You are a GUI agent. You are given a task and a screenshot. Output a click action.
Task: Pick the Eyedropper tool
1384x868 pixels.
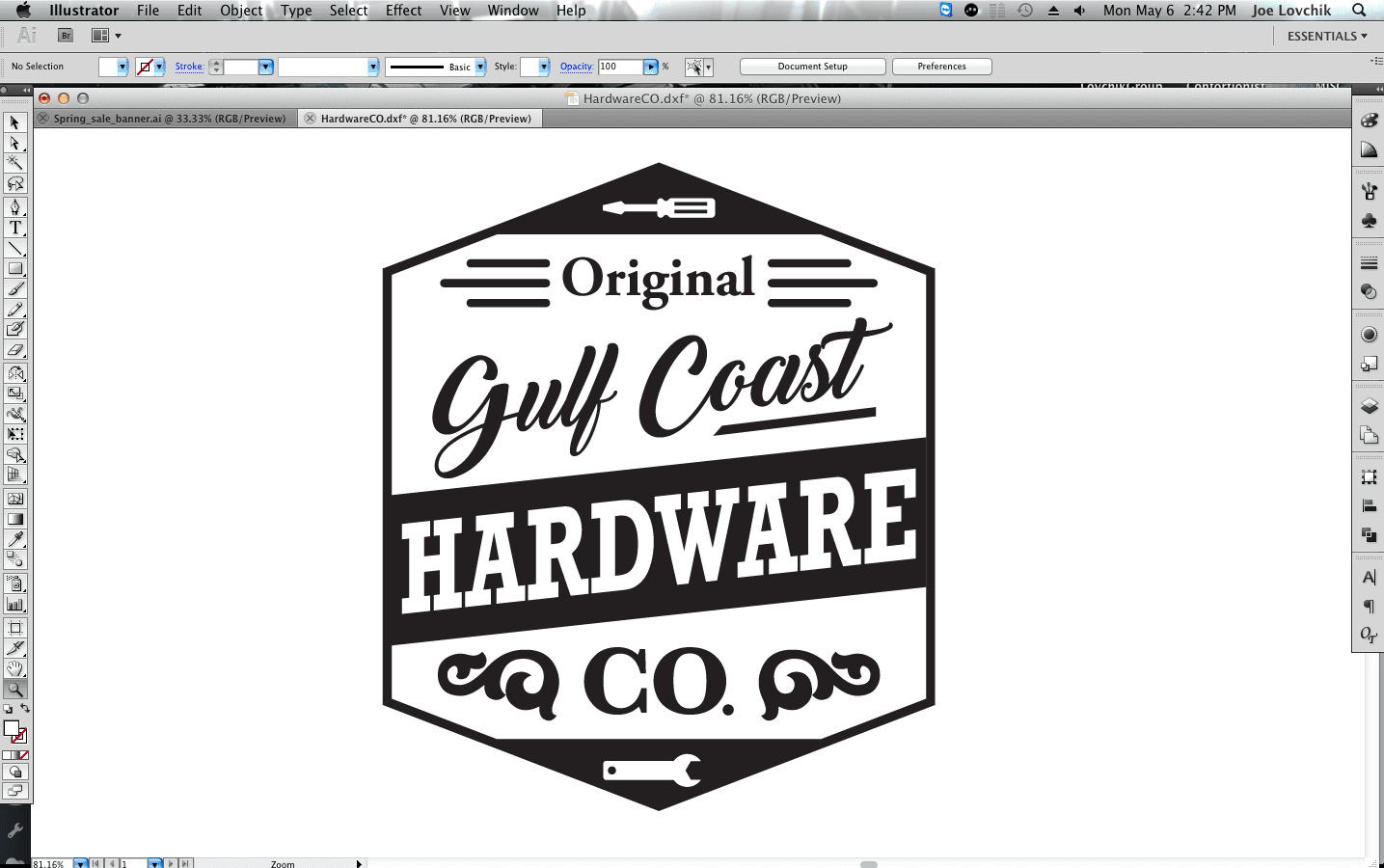tap(15, 538)
